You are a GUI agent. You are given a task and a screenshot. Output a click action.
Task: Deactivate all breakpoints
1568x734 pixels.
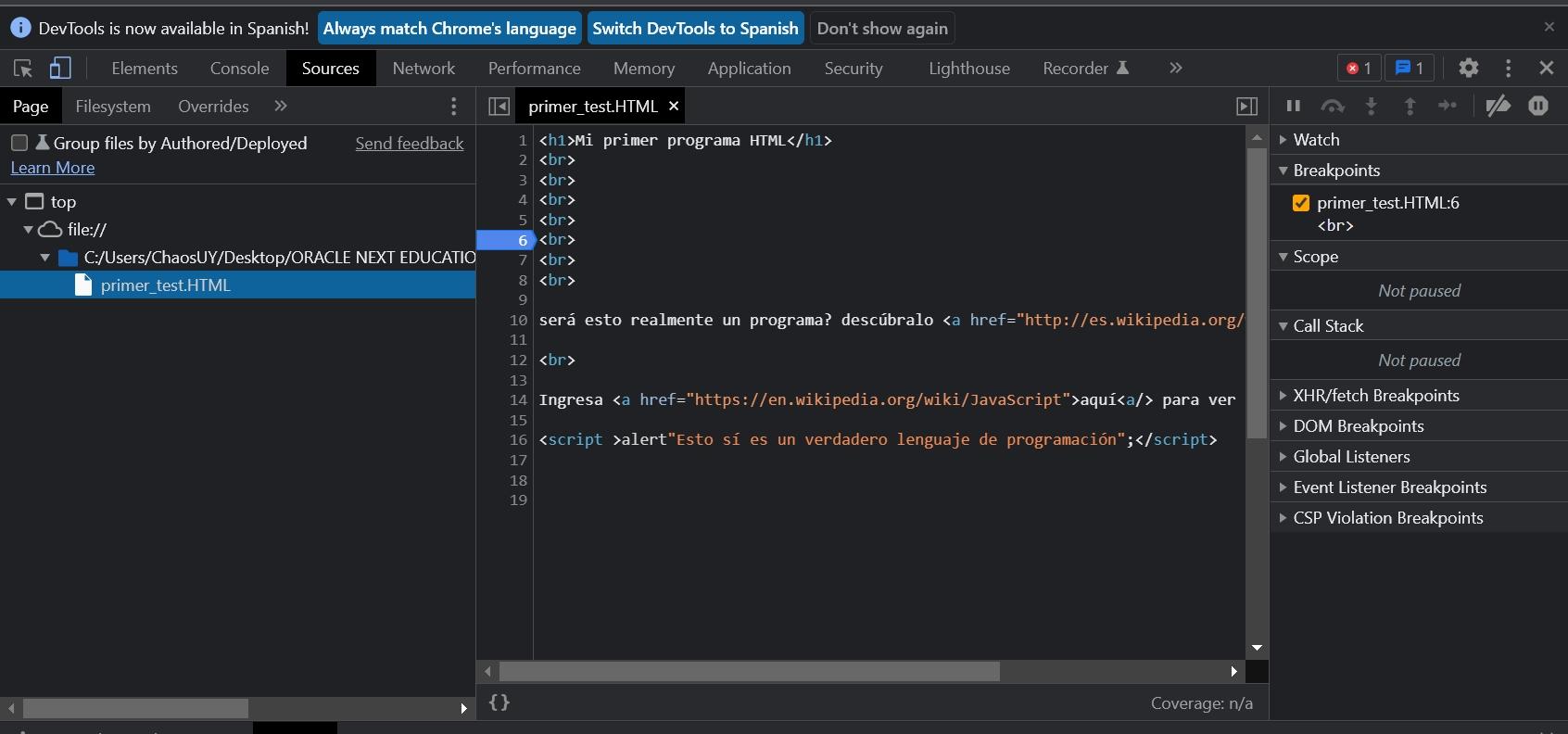point(1498,106)
